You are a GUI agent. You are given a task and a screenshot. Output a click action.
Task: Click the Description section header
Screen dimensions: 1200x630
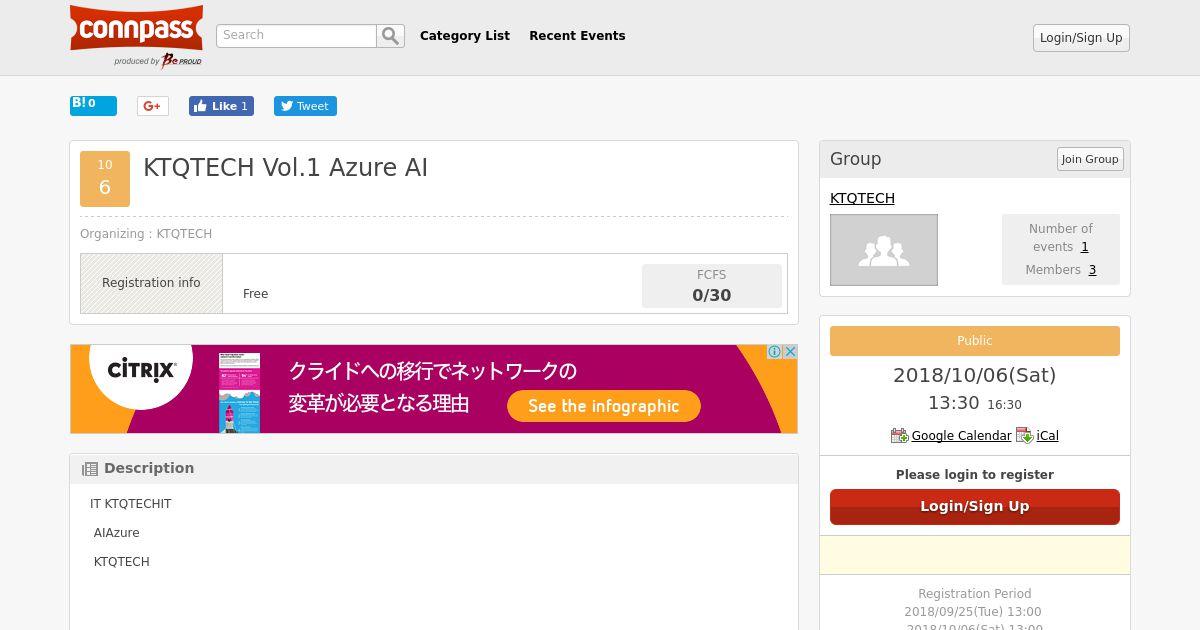tap(434, 469)
